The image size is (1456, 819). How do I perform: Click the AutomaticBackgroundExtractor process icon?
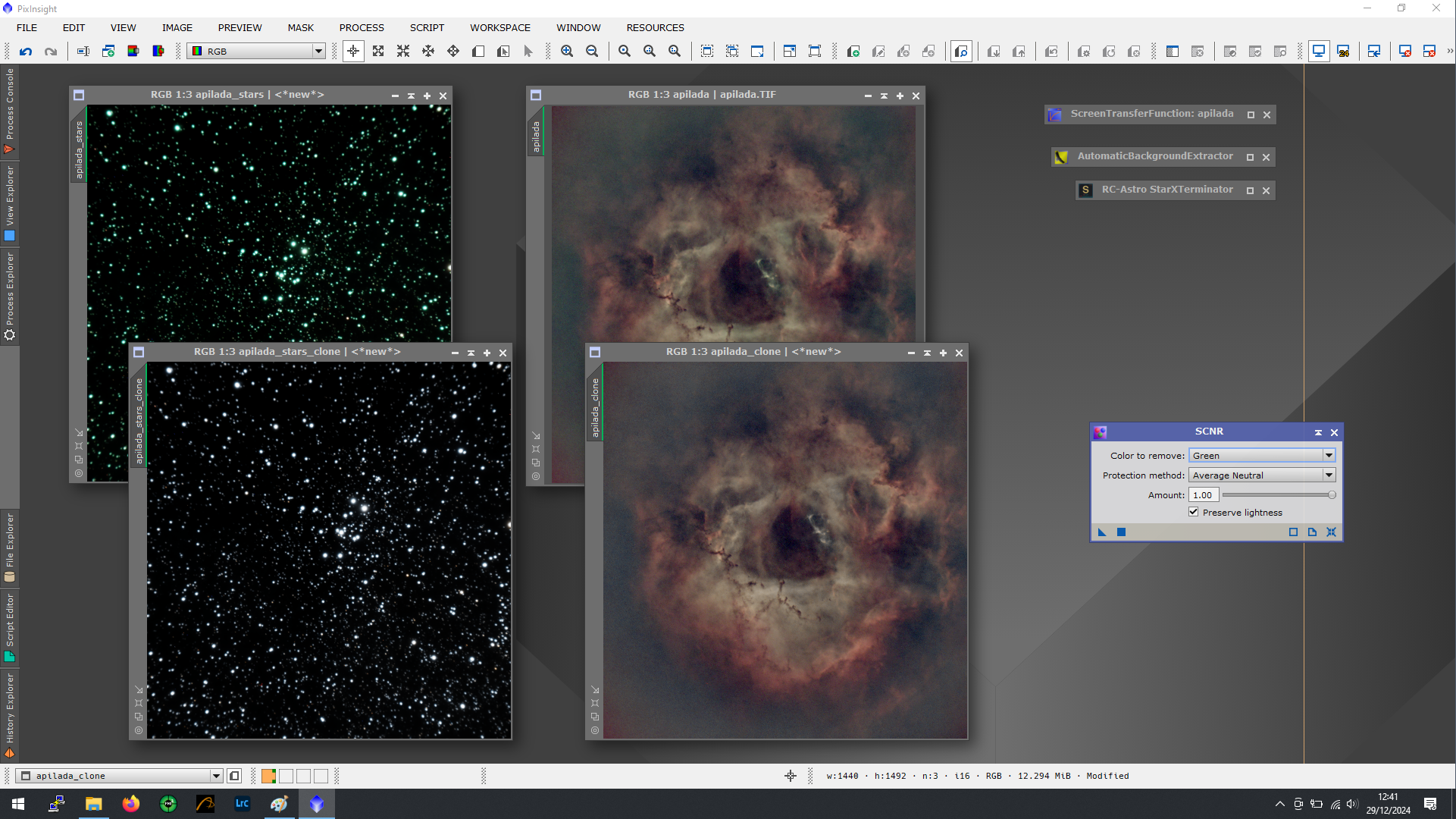pos(1061,157)
